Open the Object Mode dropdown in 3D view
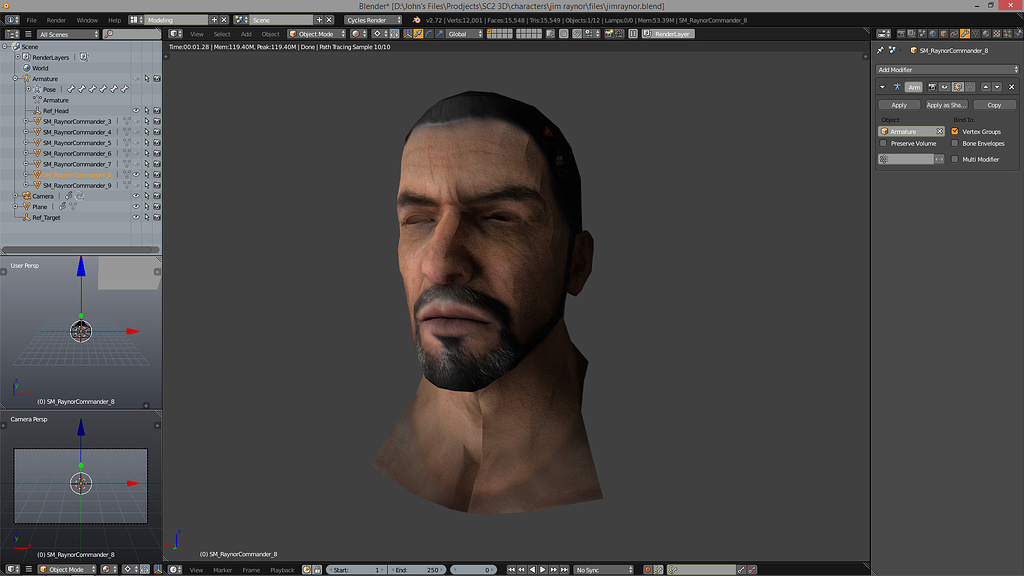This screenshot has width=1024, height=576. 317,34
